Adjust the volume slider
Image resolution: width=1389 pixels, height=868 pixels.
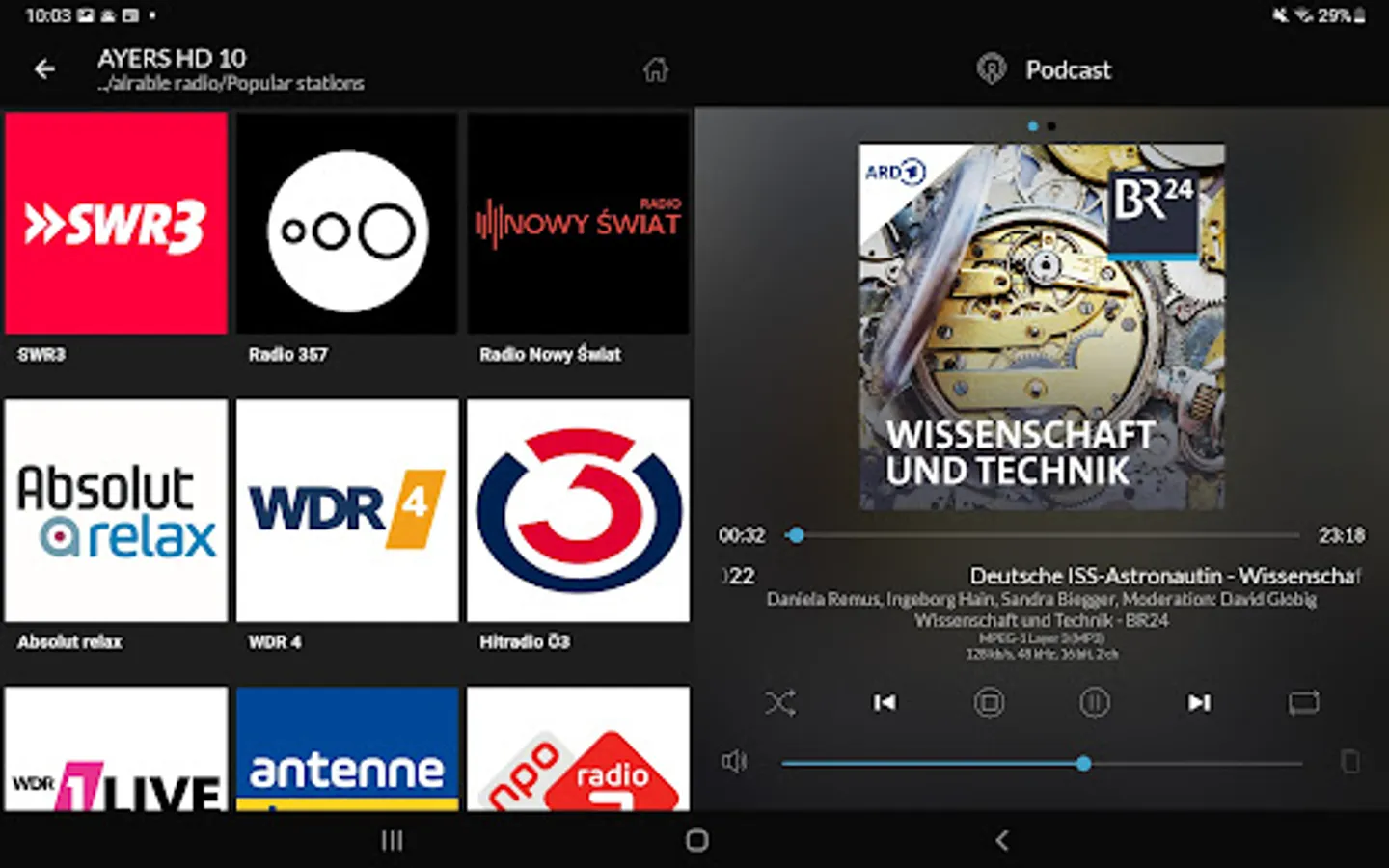tap(1042, 763)
